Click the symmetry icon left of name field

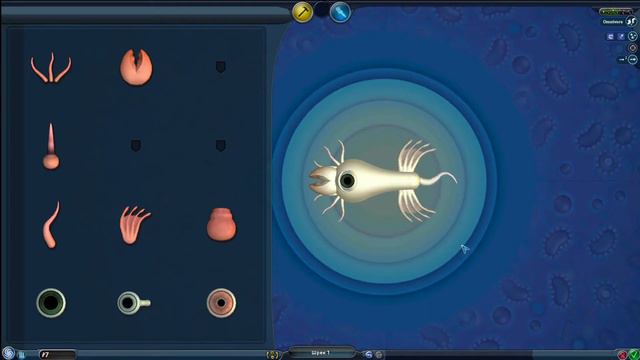[x=272, y=355]
